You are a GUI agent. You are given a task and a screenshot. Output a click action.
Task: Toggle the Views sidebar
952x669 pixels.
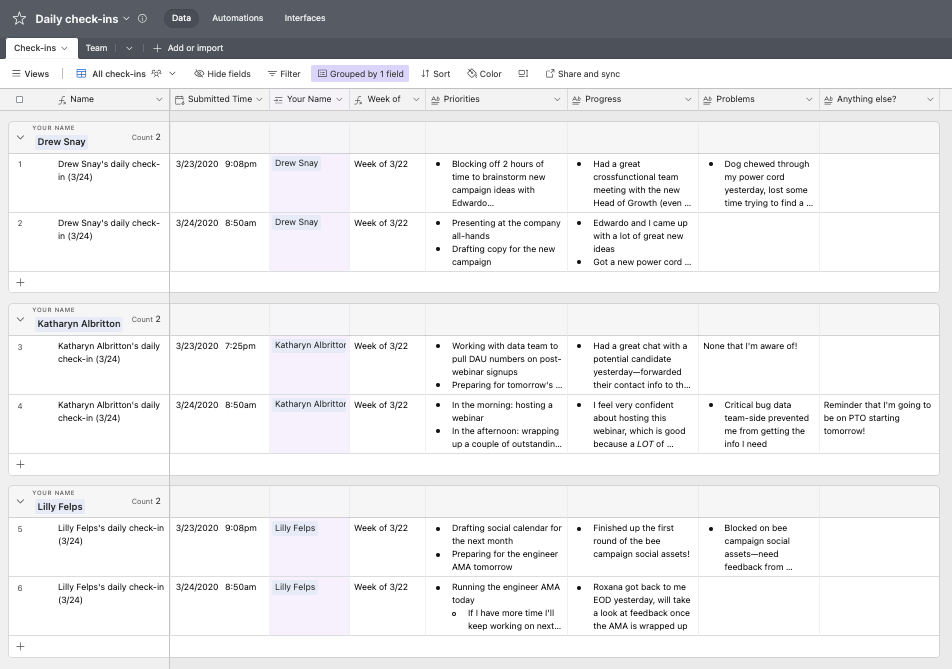click(x=30, y=74)
